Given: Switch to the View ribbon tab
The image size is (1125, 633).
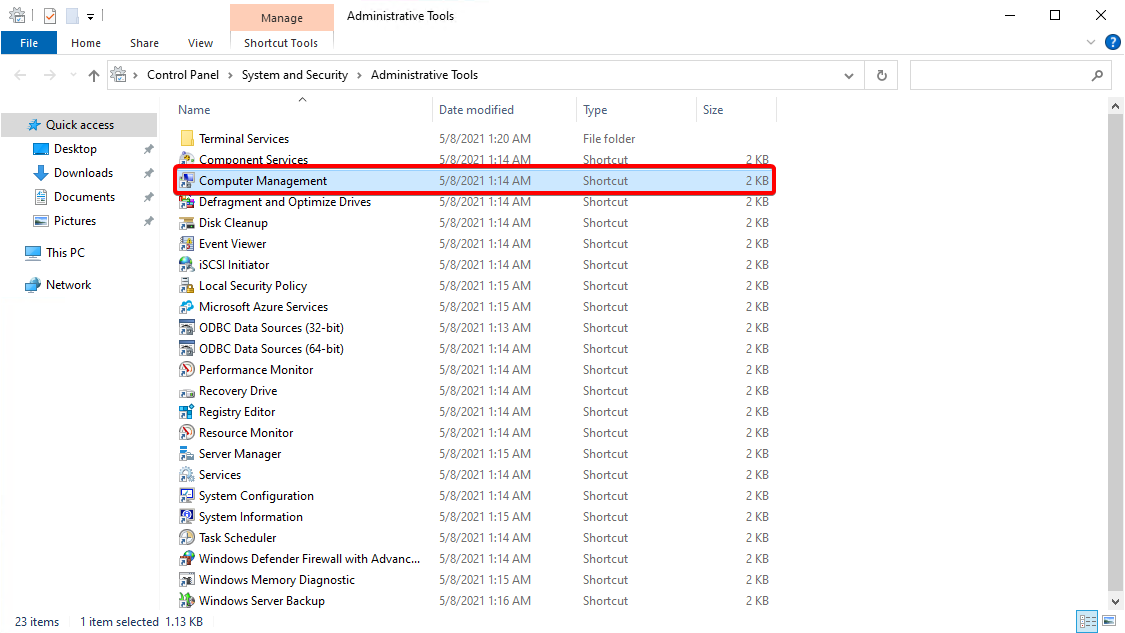Looking at the screenshot, I should tap(200, 43).
